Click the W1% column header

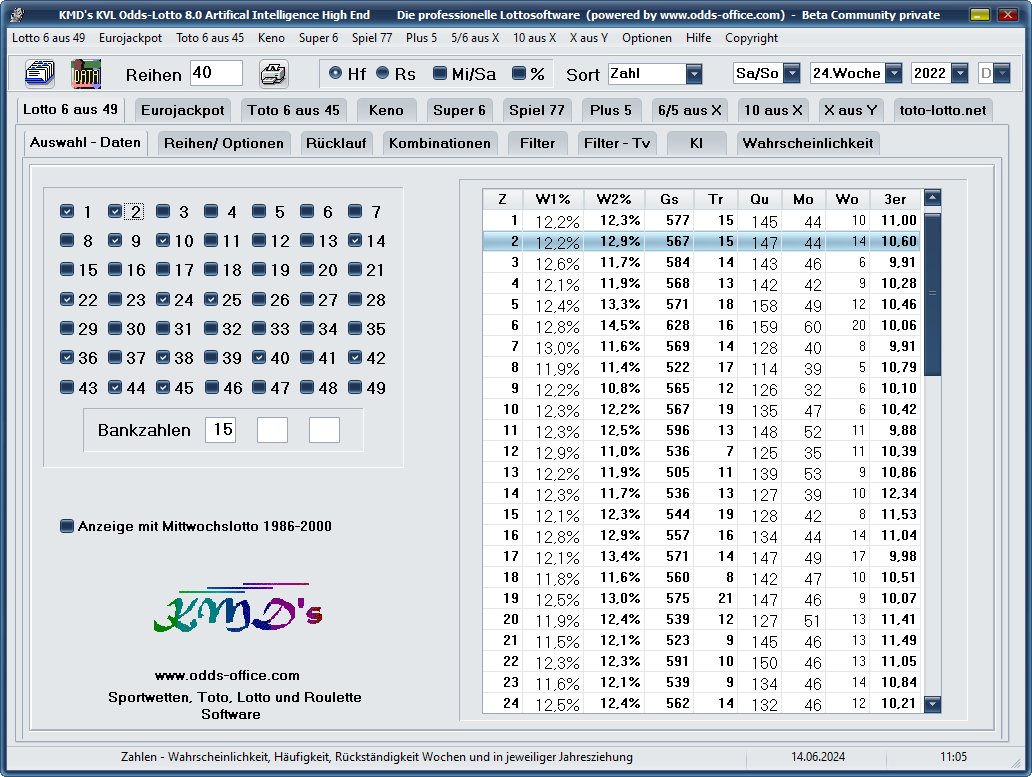[x=553, y=199]
